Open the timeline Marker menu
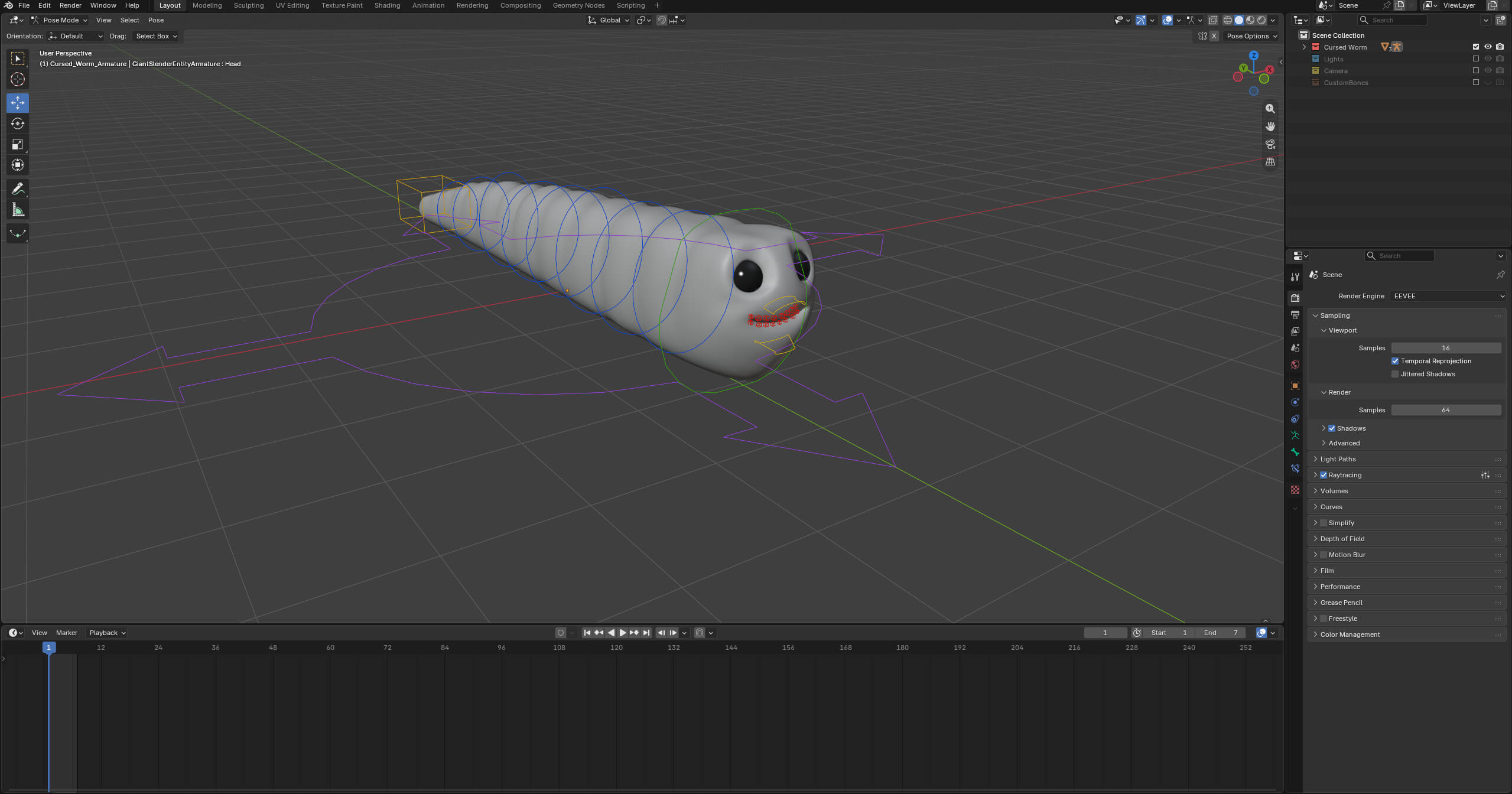Image resolution: width=1512 pixels, height=794 pixels. click(x=67, y=633)
